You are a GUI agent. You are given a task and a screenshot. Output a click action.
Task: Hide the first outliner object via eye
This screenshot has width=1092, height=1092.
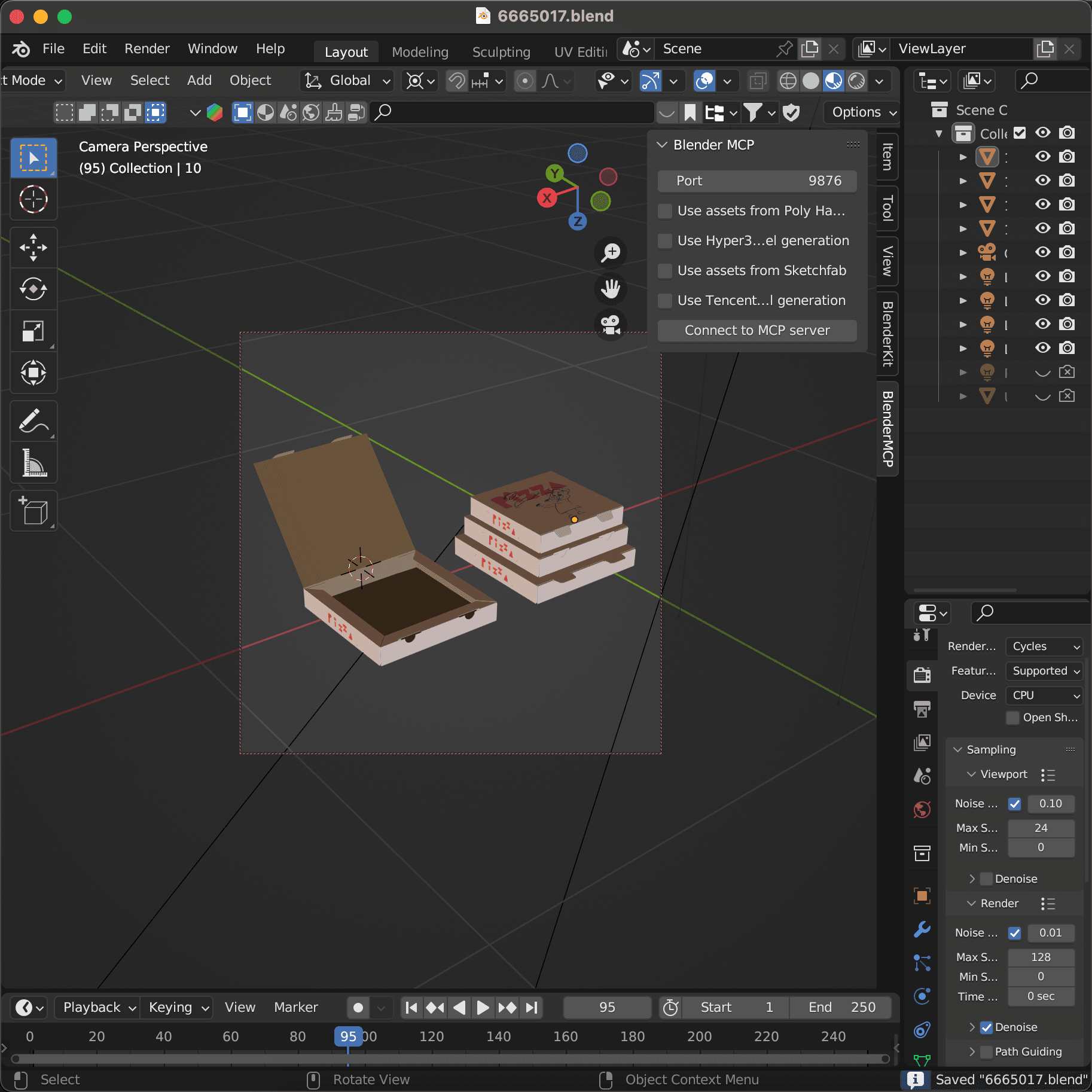(x=1043, y=157)
